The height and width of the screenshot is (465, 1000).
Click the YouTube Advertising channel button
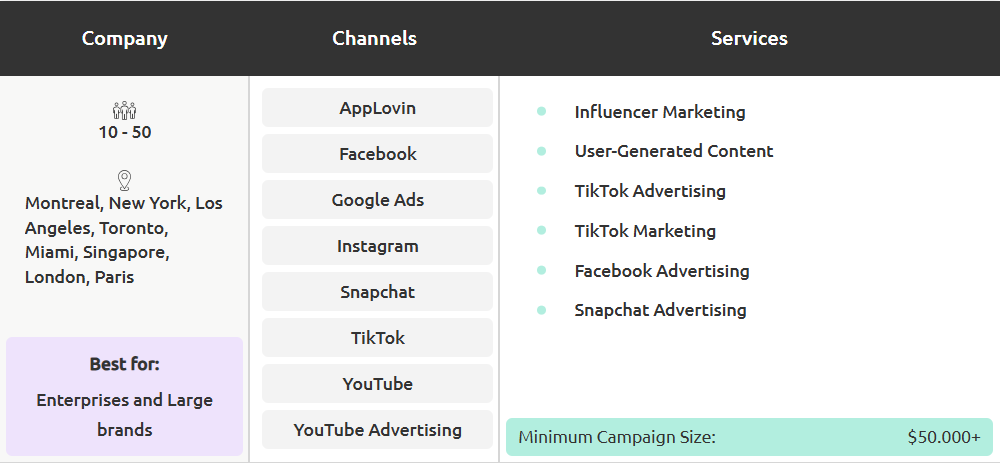[377, 430]
